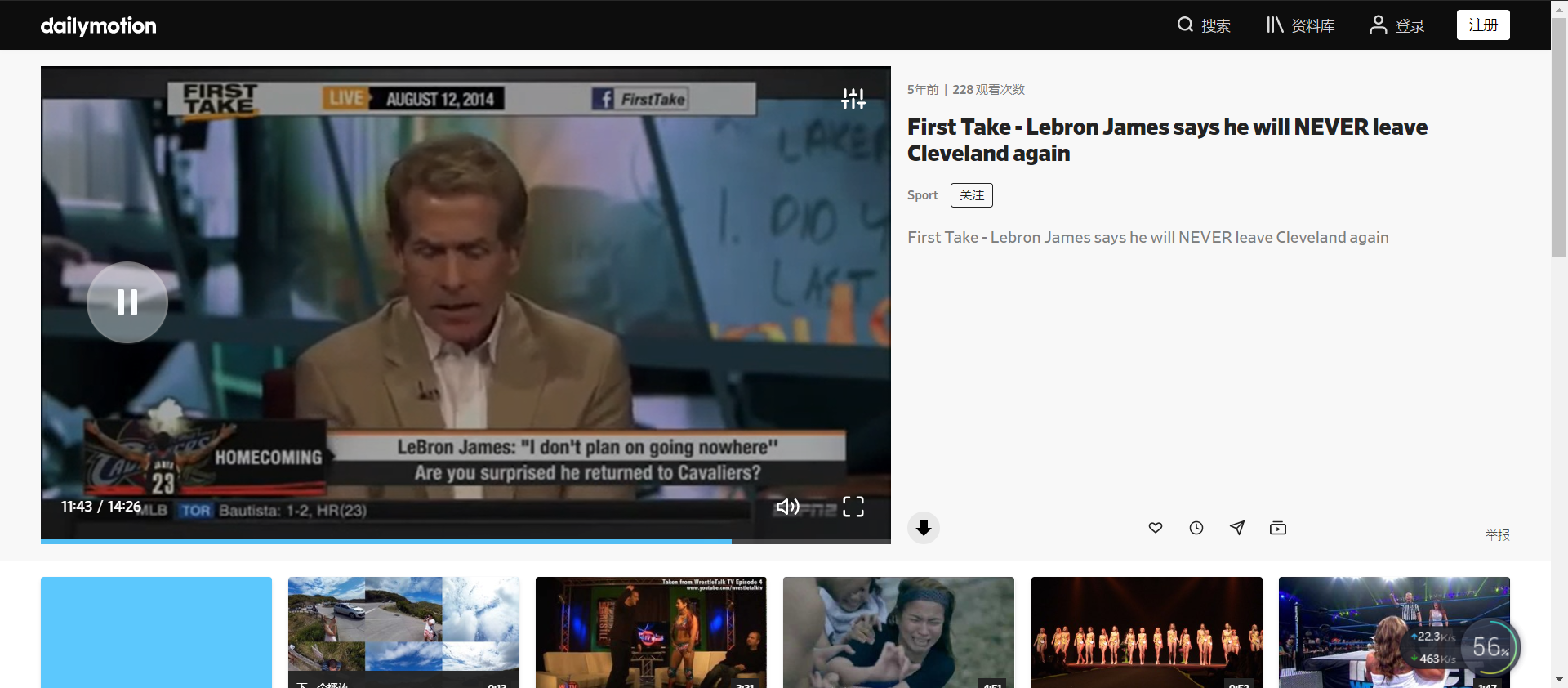Follow the Sport channel (关注) button
Viewport: 1568px width, 688px height.
(972, 195)
